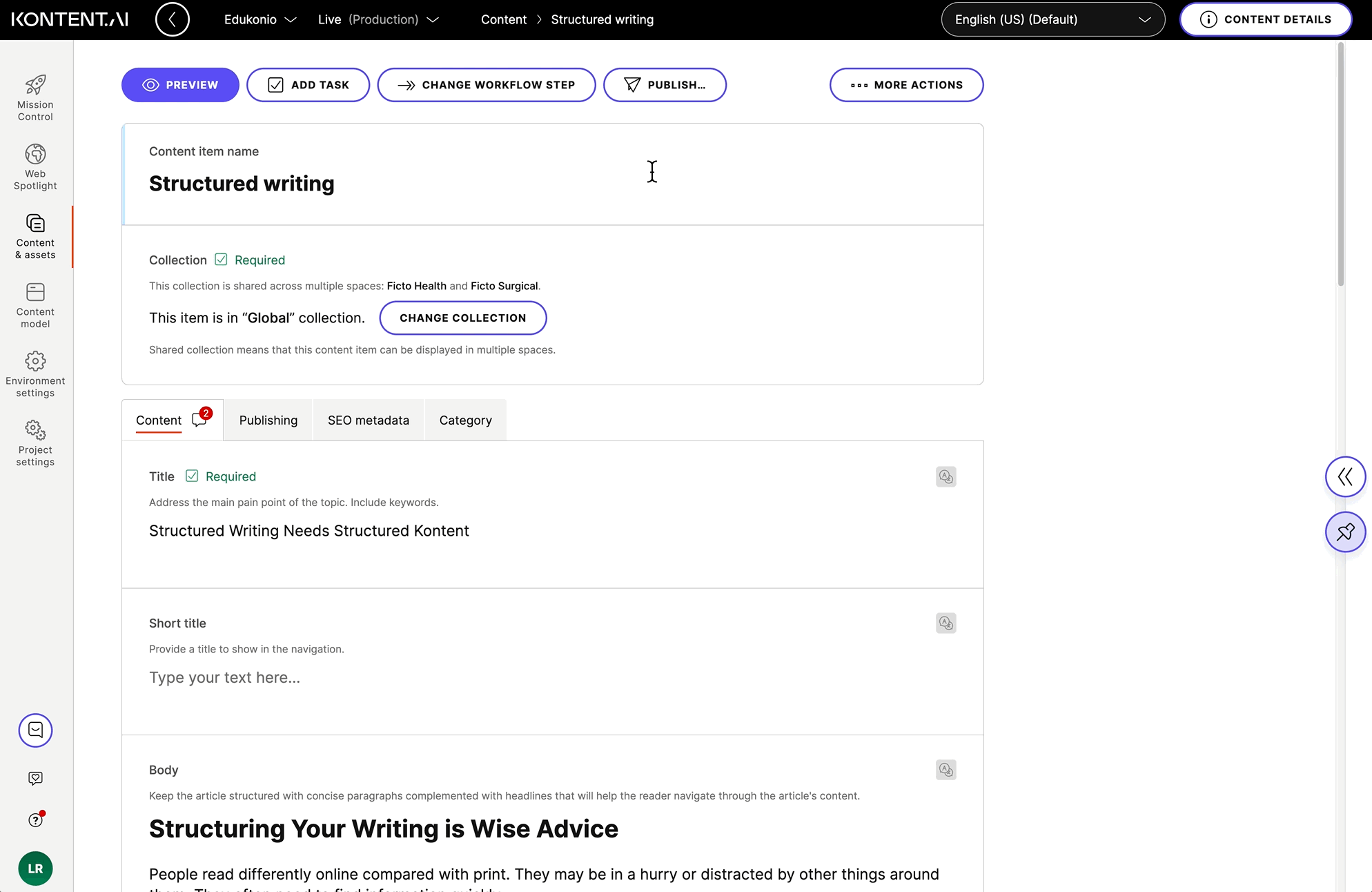Select Content & assets in the sidebar
Screen dimensions: 1372x892
pyautogui.click(x=35, y=237)
